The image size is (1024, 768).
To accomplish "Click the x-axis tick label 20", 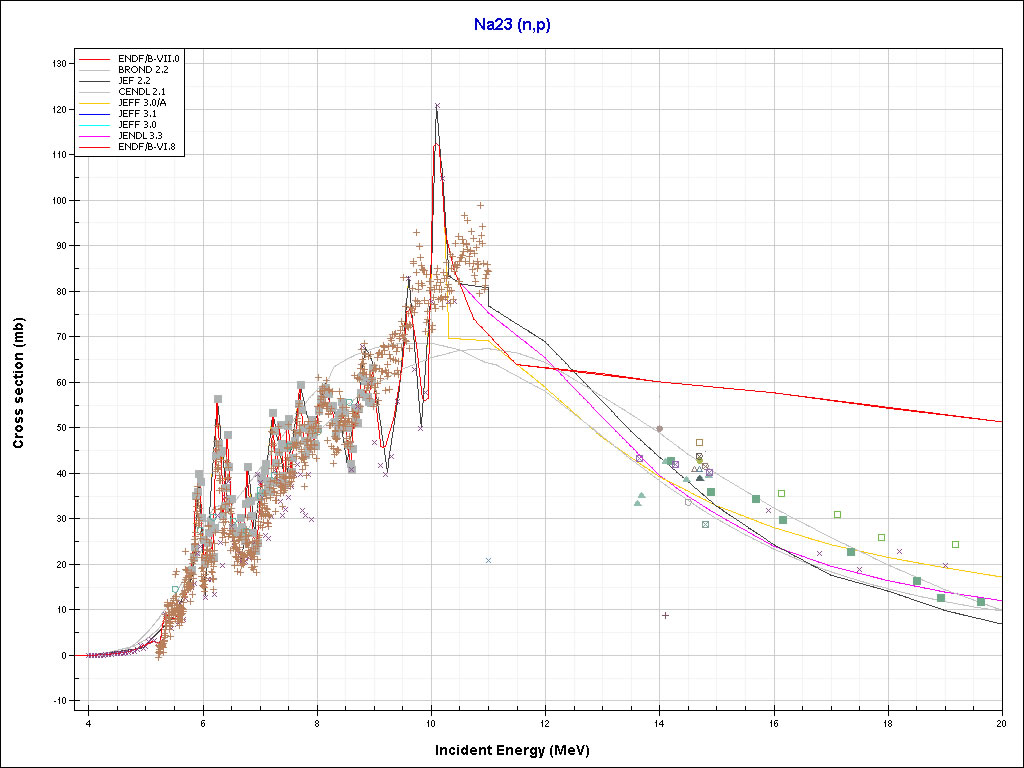I will (1001, 722).
